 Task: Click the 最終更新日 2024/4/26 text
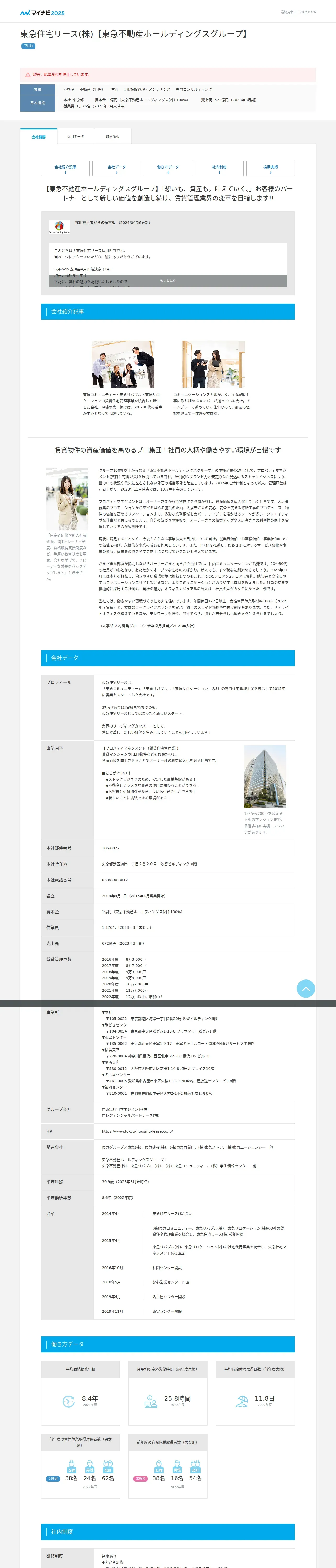(x=298, y=12)
